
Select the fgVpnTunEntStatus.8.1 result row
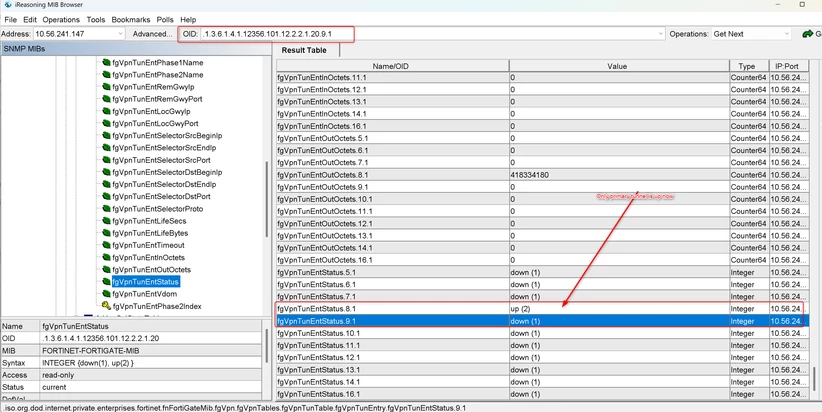coord(542,309)
